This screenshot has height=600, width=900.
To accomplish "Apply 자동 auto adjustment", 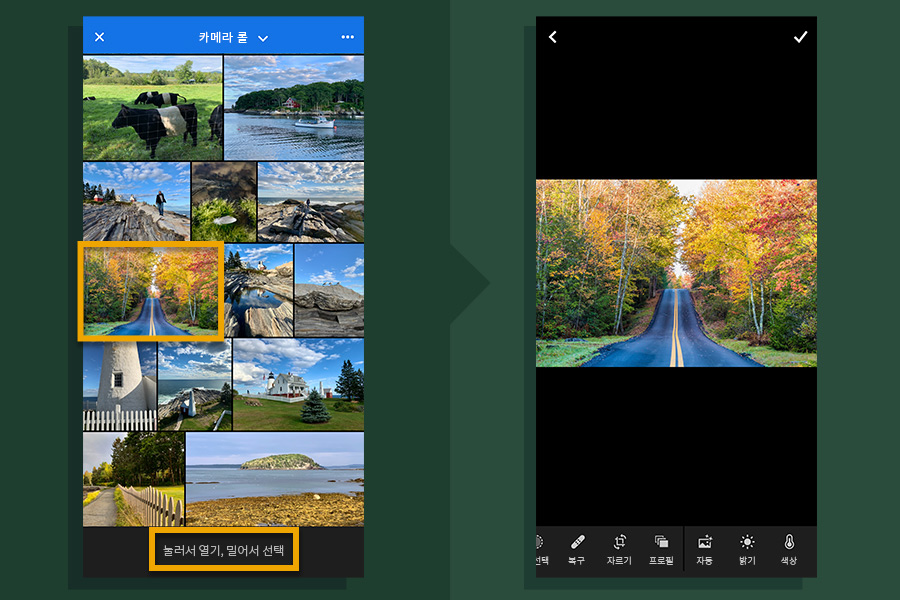I will [x=704, y=549].
